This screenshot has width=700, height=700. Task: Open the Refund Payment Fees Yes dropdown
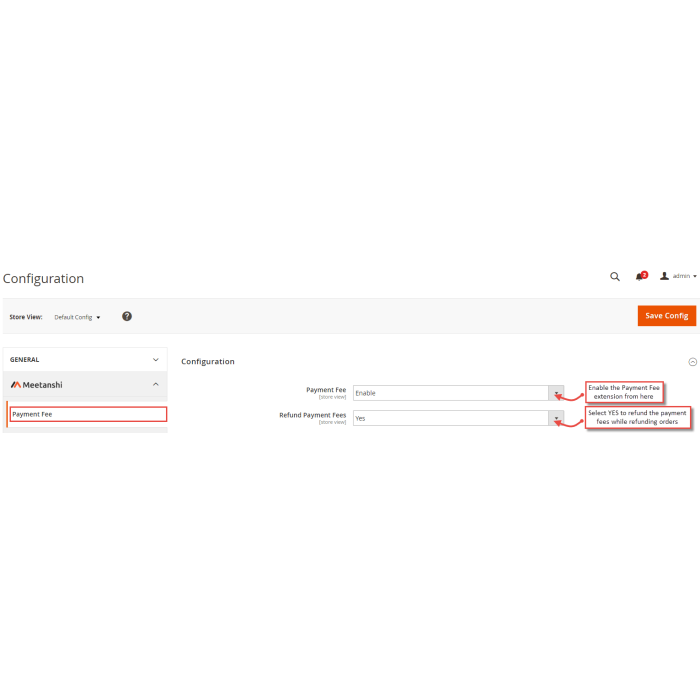point(458,418)
